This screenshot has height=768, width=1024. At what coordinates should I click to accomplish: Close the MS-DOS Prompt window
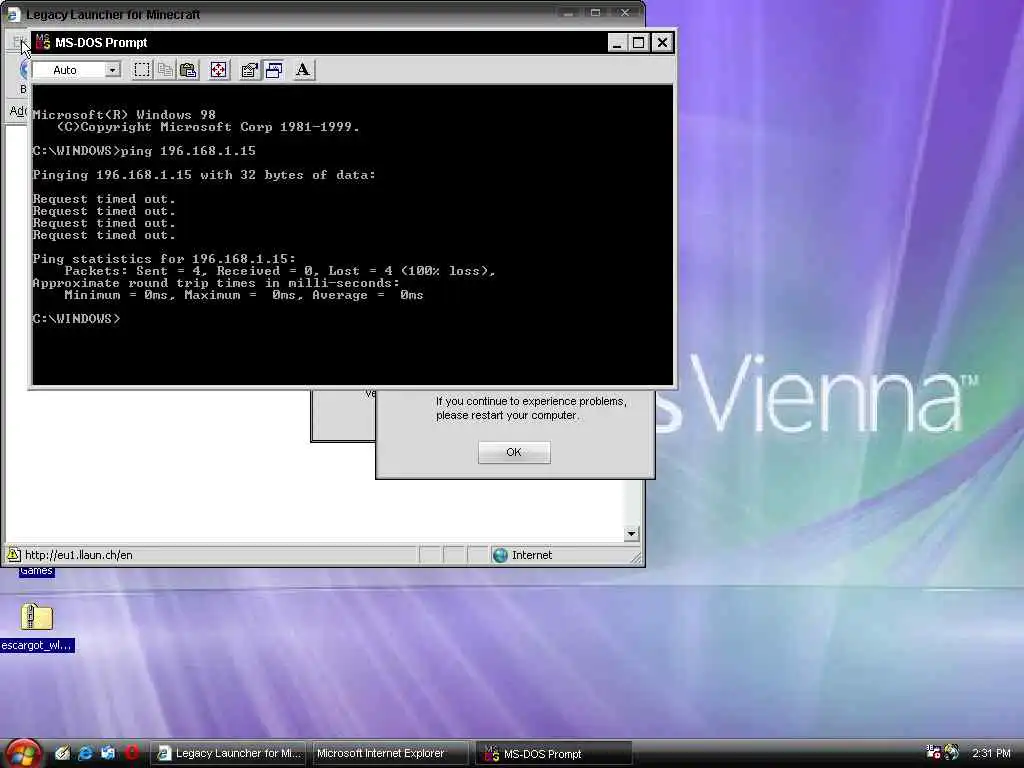pos(662,42)
